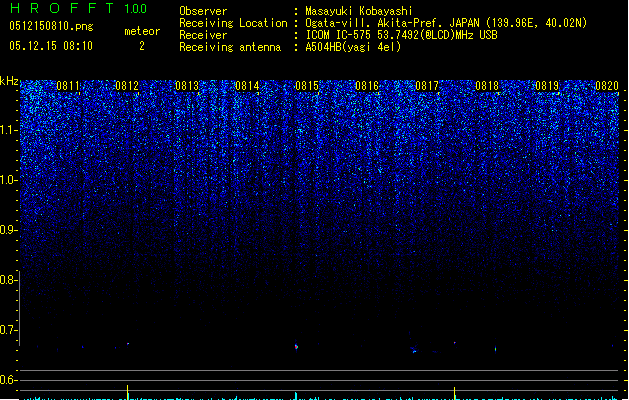Select observer name Masayuki Kobayashi

359,11
